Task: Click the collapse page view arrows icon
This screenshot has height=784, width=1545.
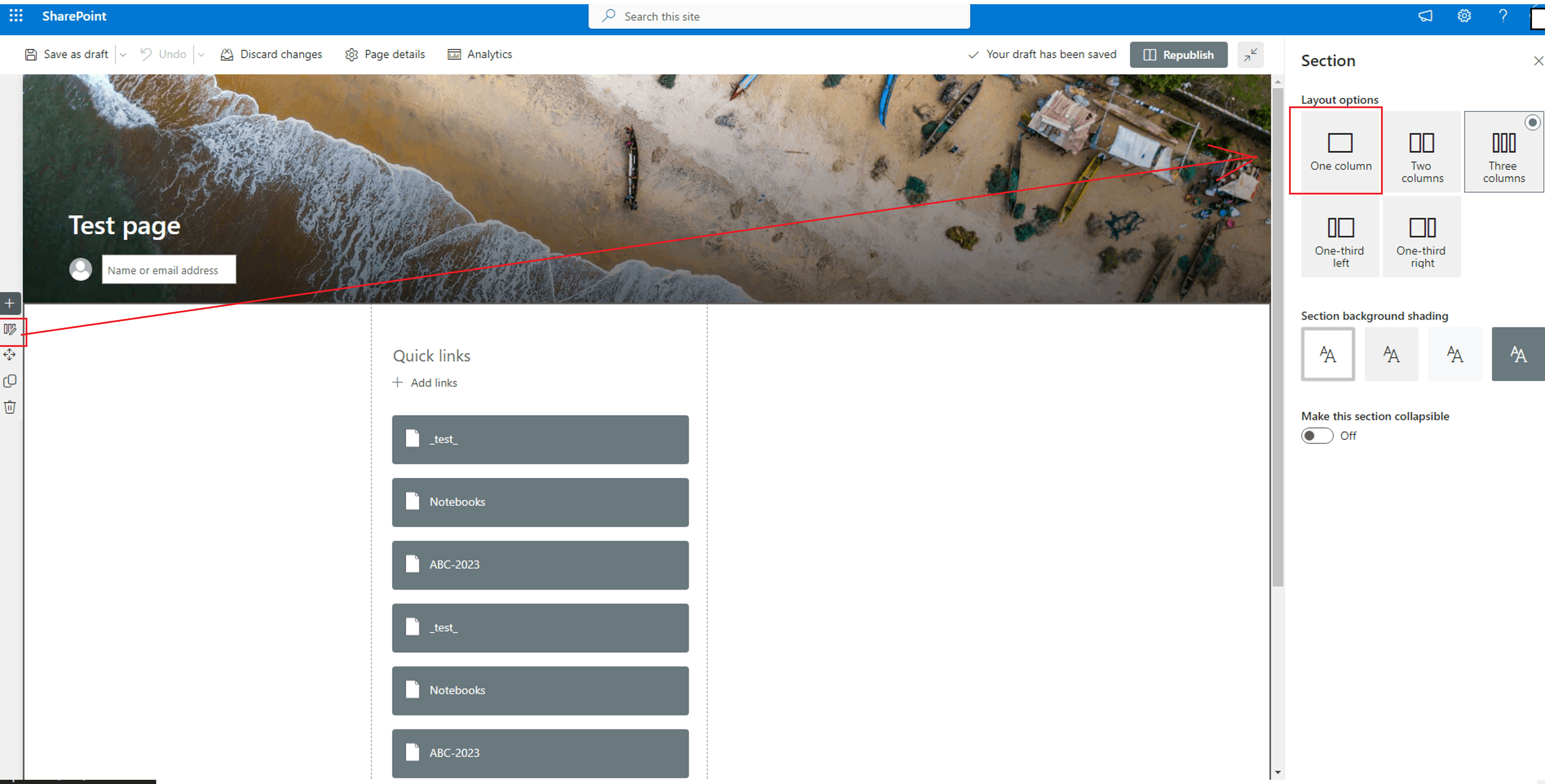Action: [1250, 54]
